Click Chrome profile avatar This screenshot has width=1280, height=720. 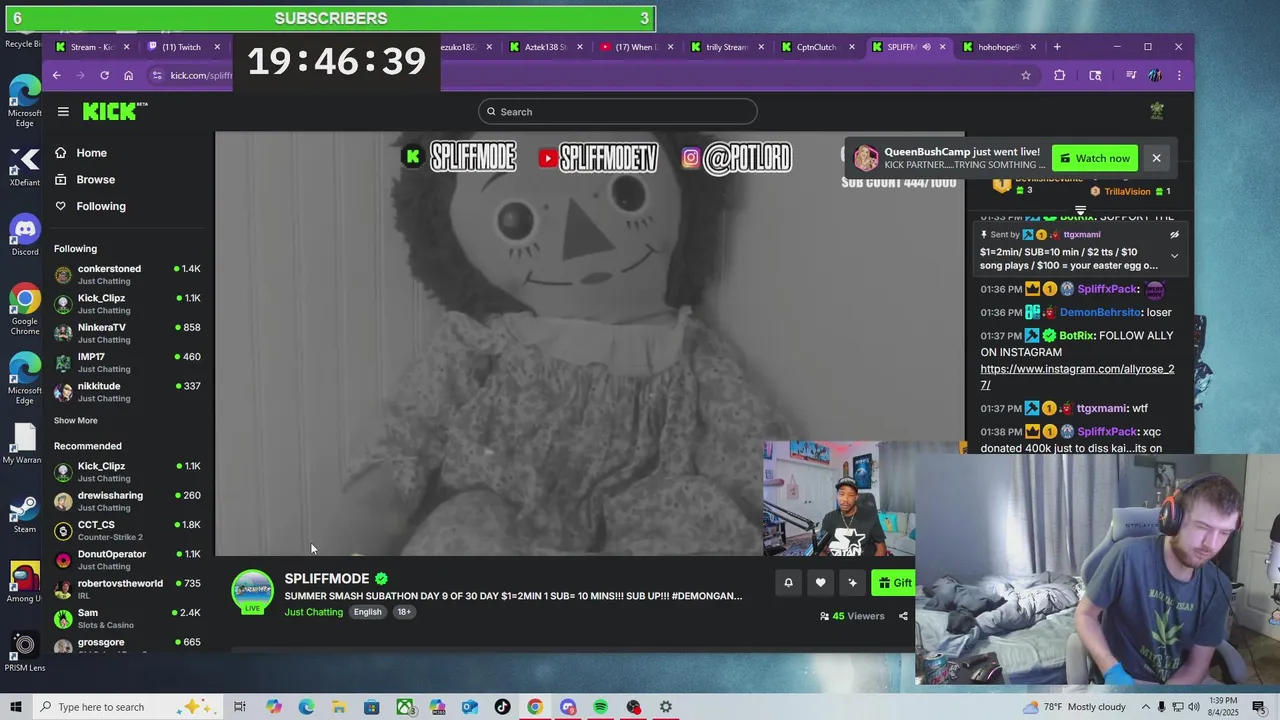(x=1155, y=75)
